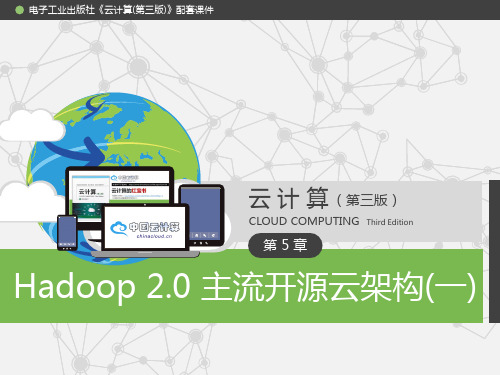Click the laptop showing chinacloud.cn logo
This screenshot has width=500, height=375.
click(145, 230)
